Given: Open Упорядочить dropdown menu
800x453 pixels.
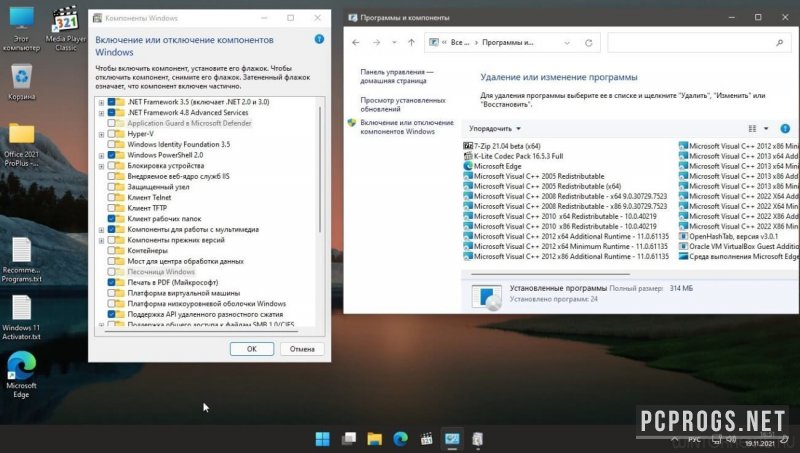Looking at the screenshot, I should [x=494, y=129].
